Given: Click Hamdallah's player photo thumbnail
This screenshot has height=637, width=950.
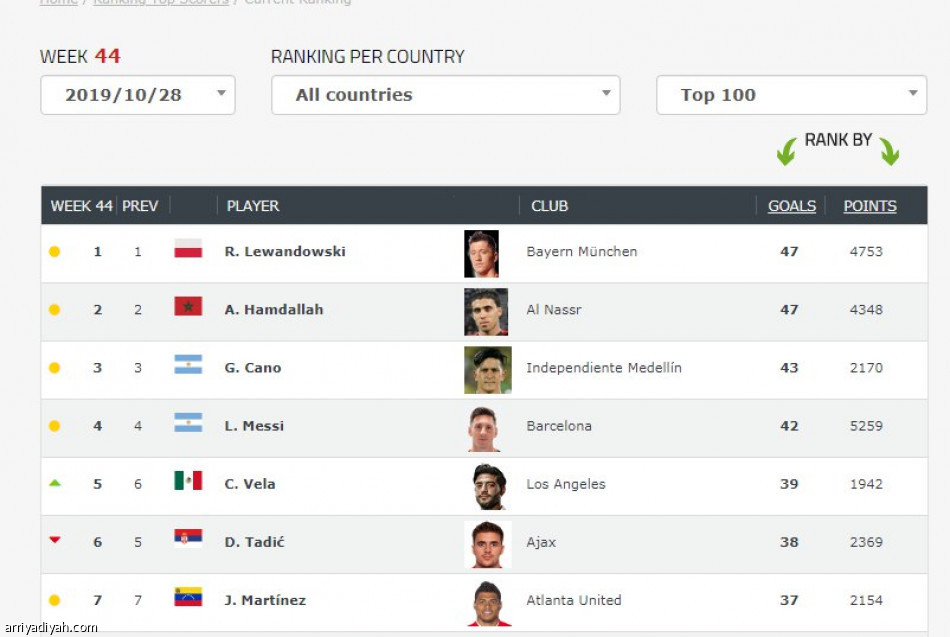Looking at the screenshot, I should 486,312.
